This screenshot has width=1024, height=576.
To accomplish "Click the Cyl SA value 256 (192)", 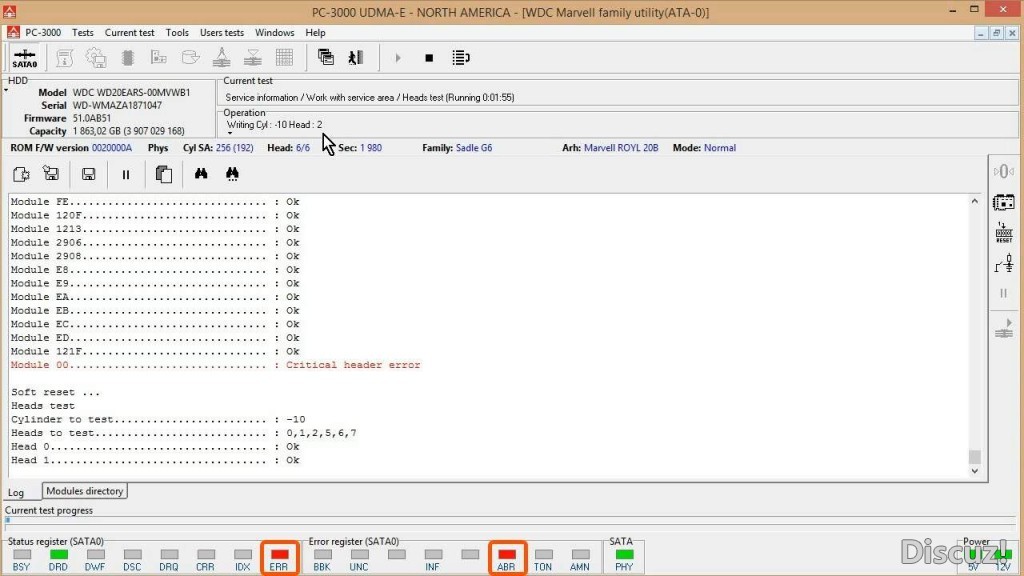I will (234, 148).
